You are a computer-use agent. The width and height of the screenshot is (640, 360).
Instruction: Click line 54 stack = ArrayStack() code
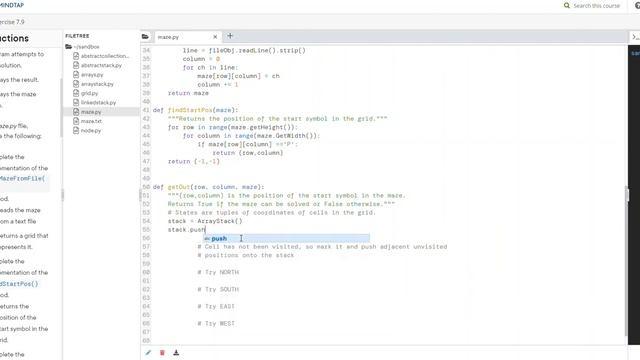point(205,221)
